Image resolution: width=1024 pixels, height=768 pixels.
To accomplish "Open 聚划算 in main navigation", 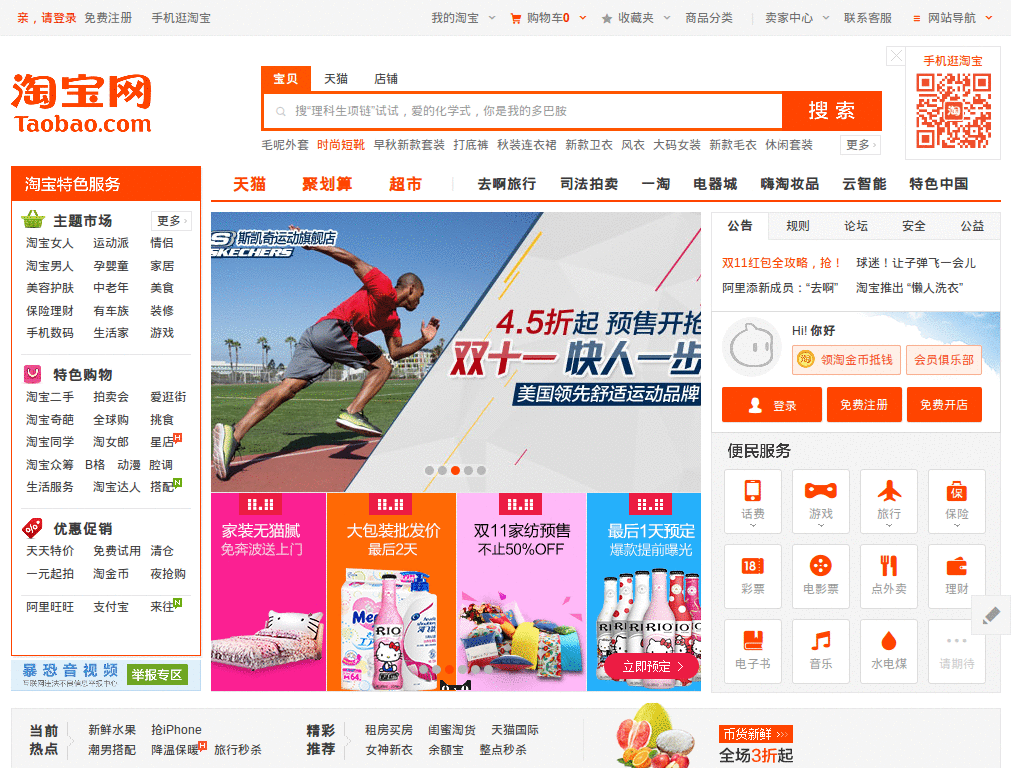I will (327, 184).
